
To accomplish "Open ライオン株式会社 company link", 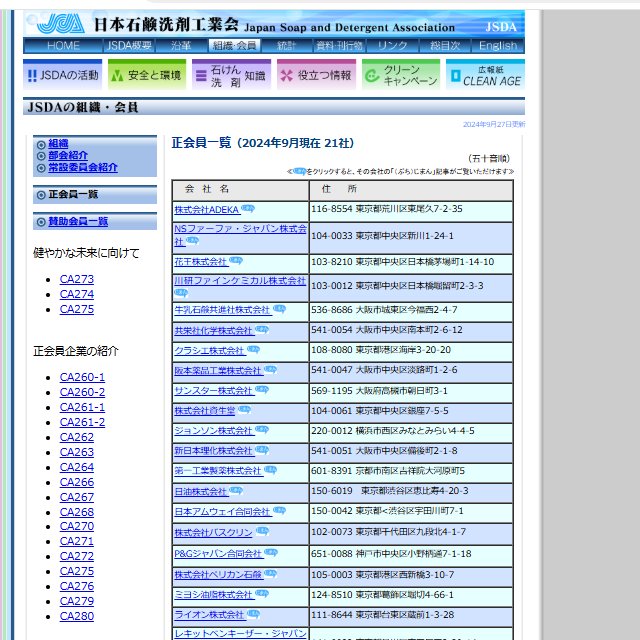I will (x=209, y=615).
